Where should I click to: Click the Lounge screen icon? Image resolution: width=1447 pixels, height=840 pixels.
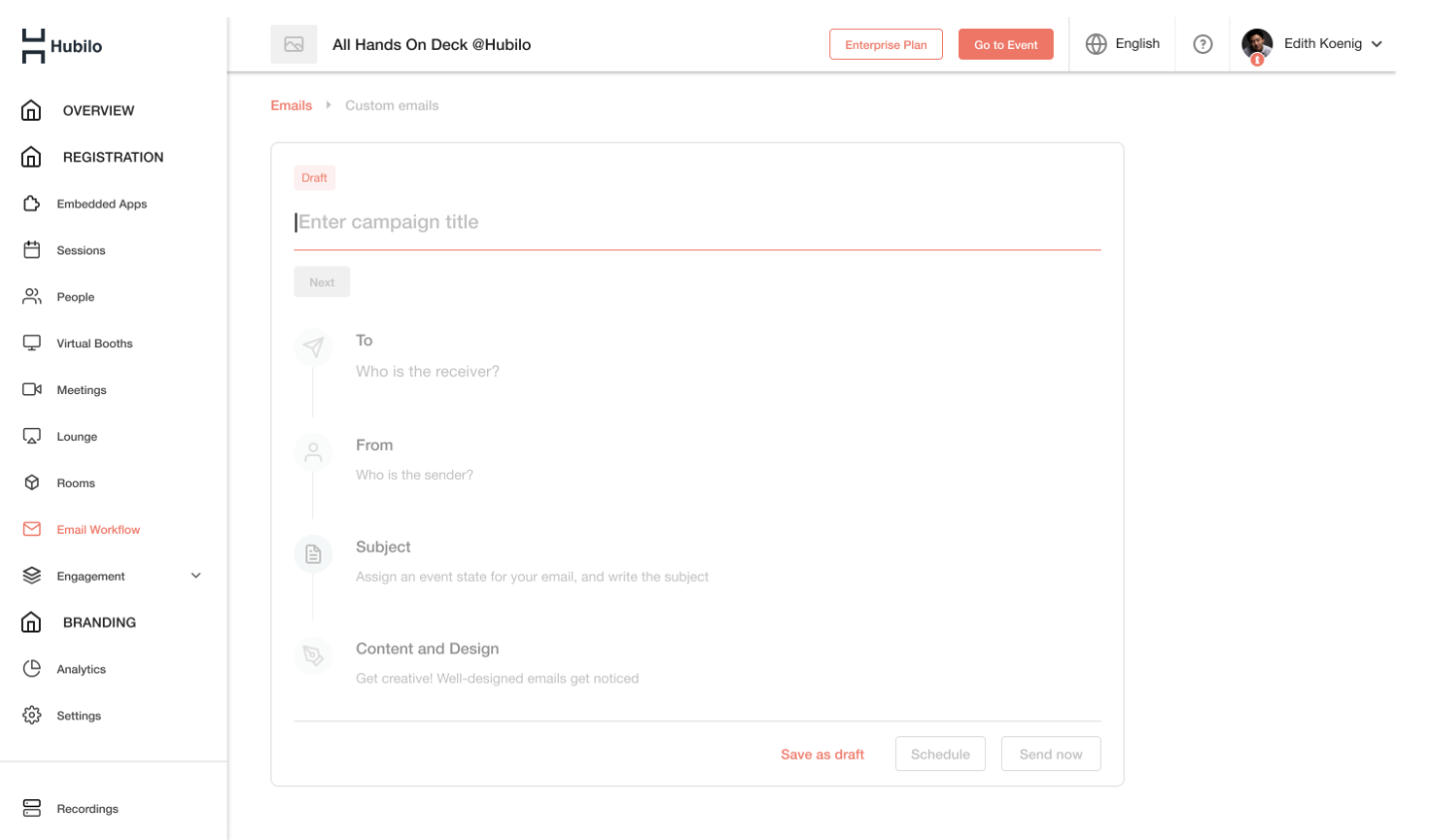pos(32,436)
